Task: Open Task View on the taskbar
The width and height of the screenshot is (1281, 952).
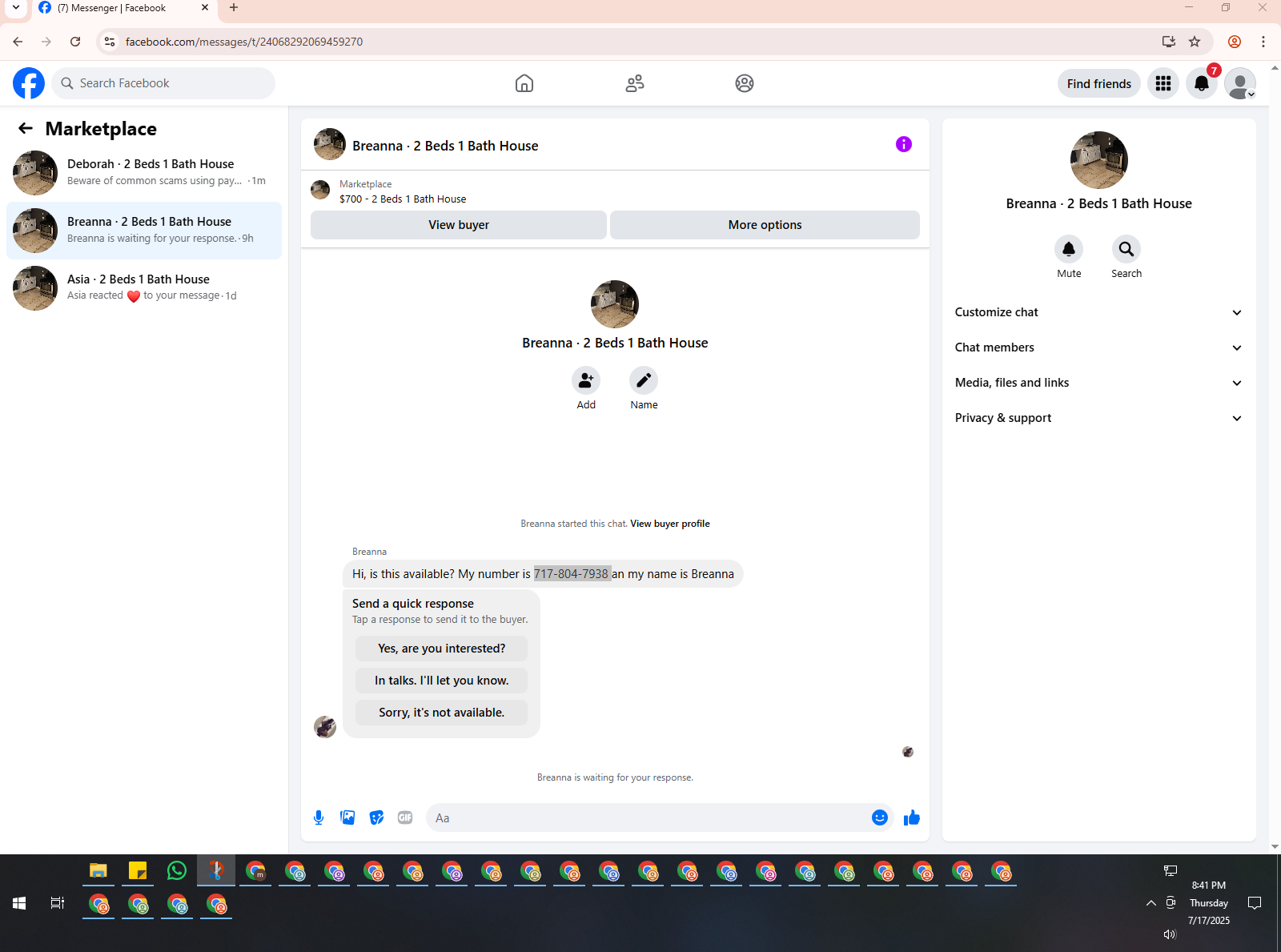Action: (x=58, y=903)
